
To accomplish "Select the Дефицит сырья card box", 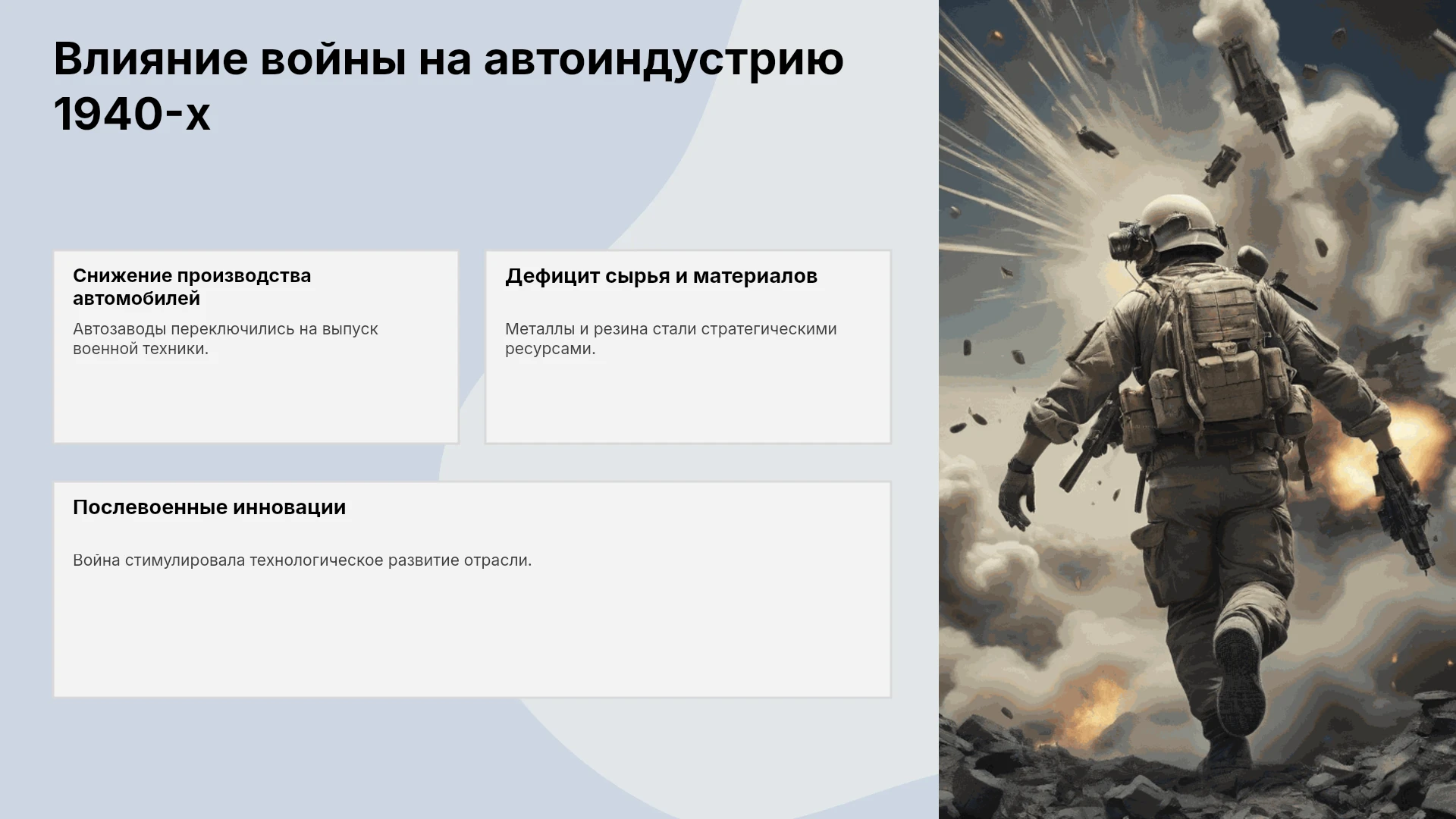I will [x=689, y=347].
